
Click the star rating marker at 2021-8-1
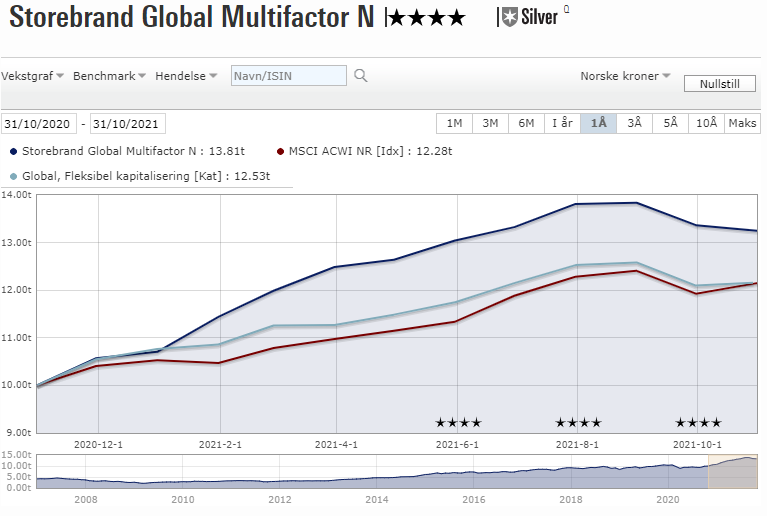click(x=578, y=423)
